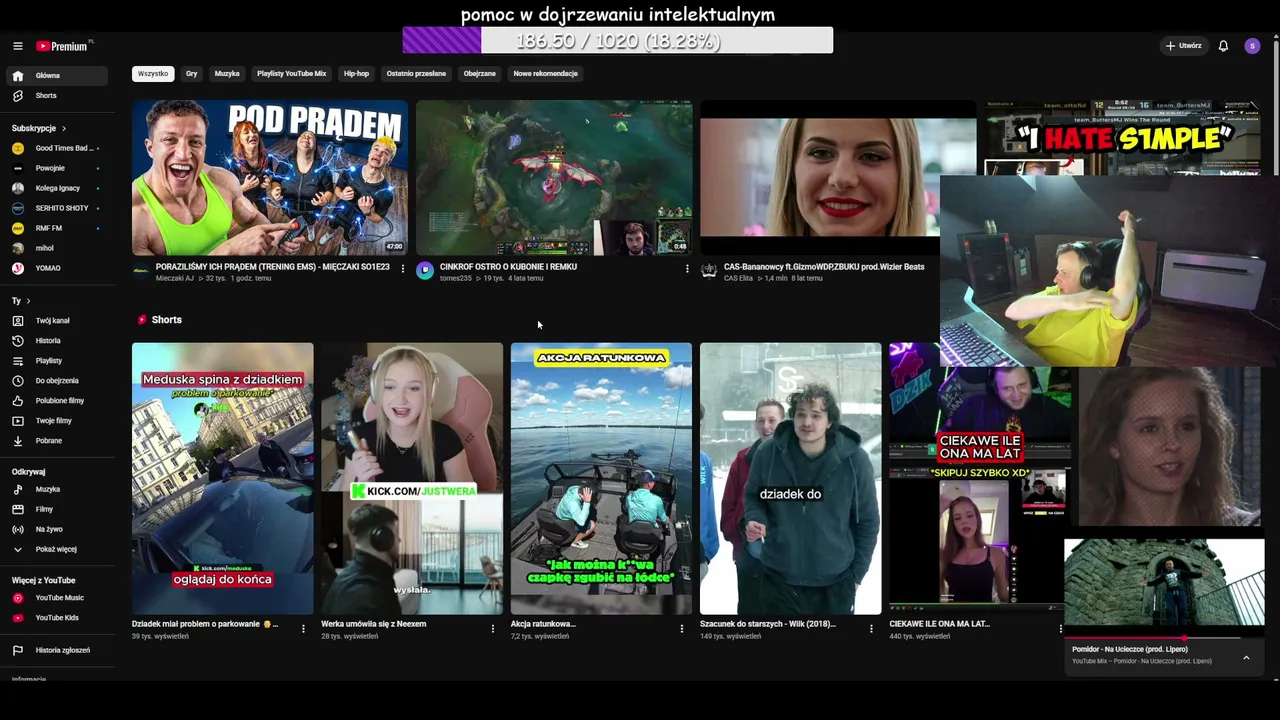Expand the Subskrypcje section chevron
The image size is (1280, 720).
click(x=64, y=129)
